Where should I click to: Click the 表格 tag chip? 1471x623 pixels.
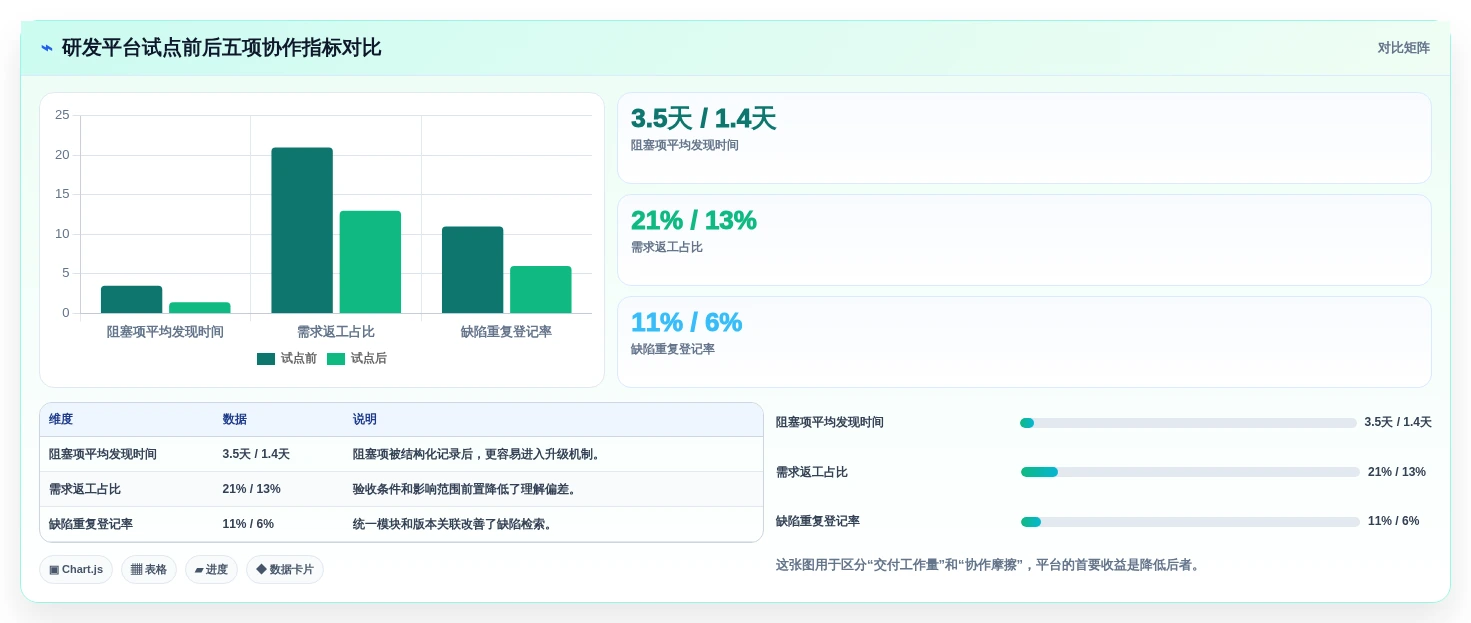click(x=149, y=570)
